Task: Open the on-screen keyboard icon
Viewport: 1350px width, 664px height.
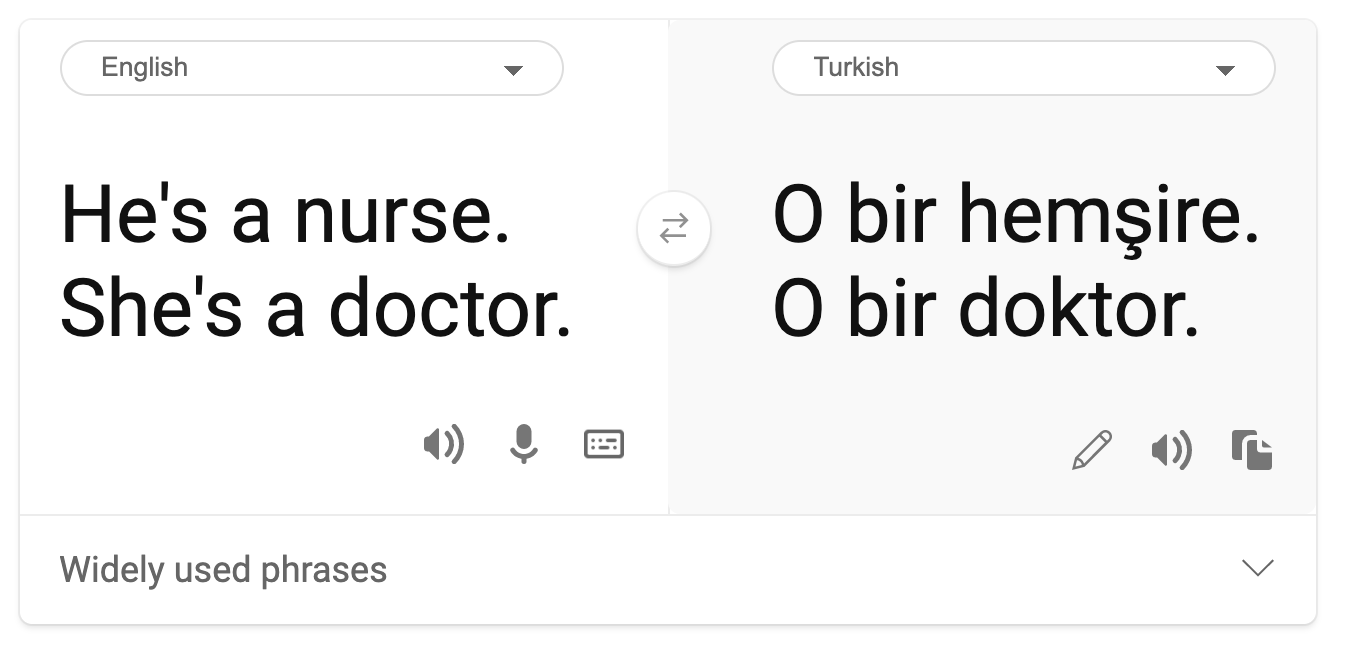Action: [604, 444]
